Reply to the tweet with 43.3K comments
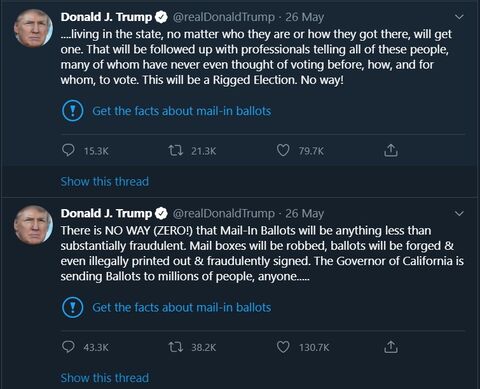This screenshot has width=480, height=389. tap(69, 347)
